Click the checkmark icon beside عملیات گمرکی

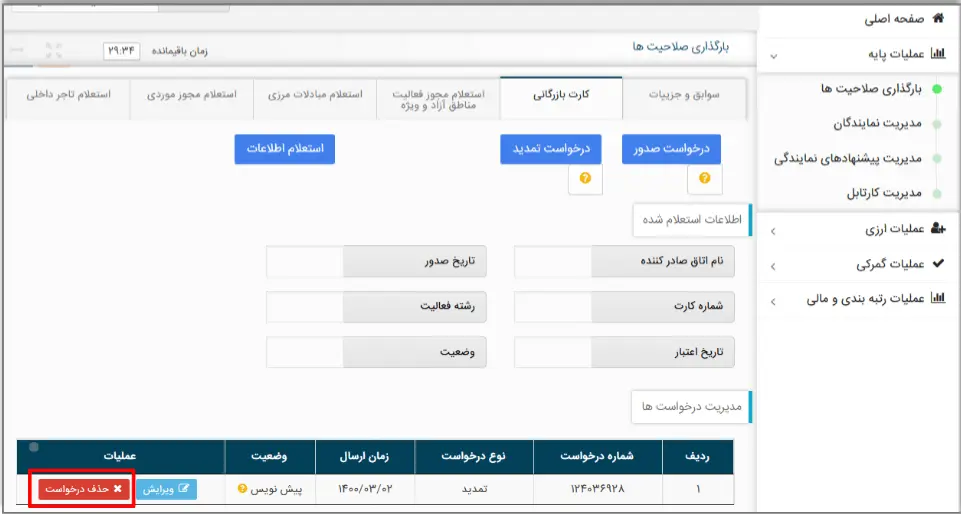[938, 263]
